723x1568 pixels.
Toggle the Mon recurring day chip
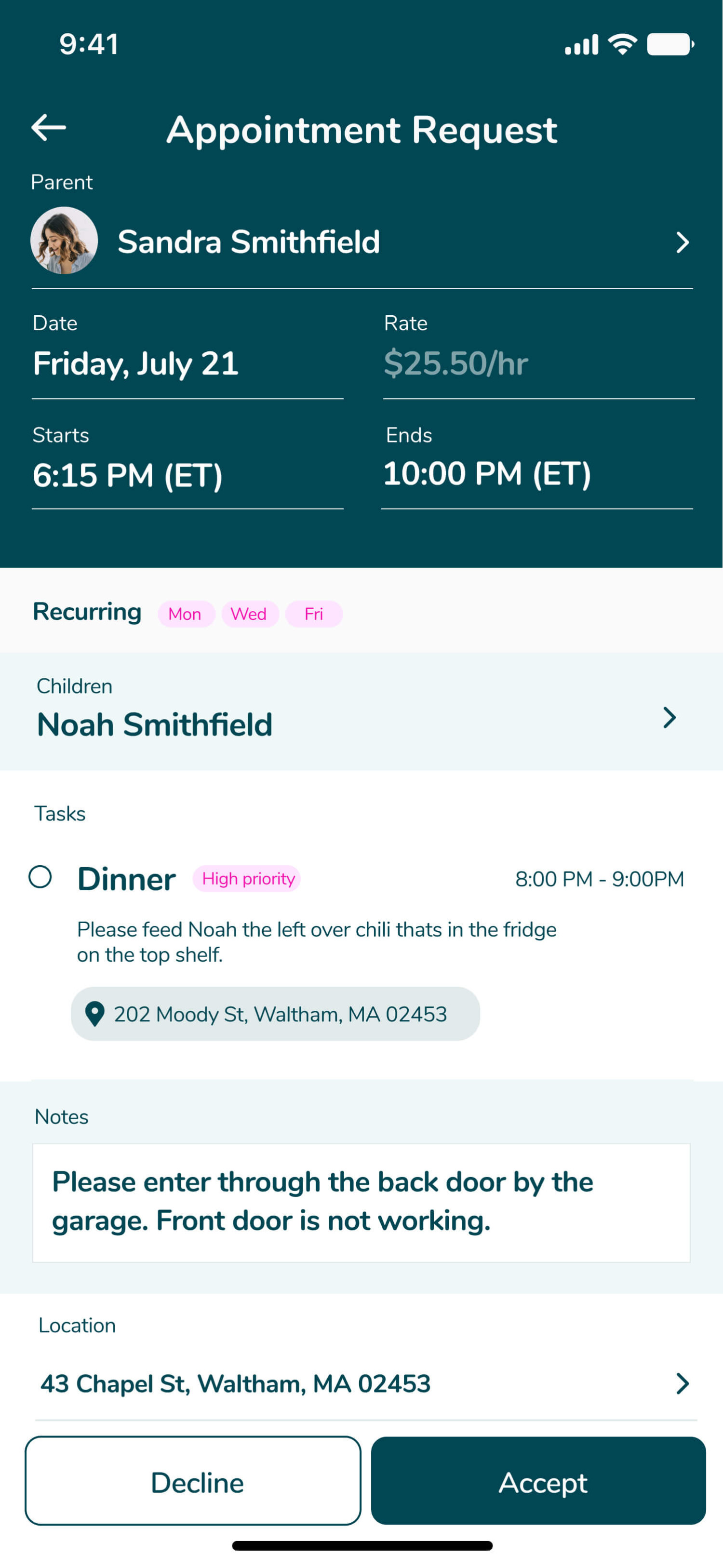(x=185, y=614)
